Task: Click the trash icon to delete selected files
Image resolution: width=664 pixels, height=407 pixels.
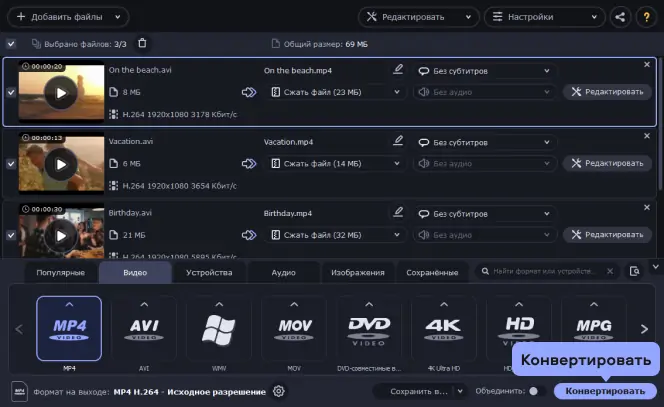Action: pos(142,43)
